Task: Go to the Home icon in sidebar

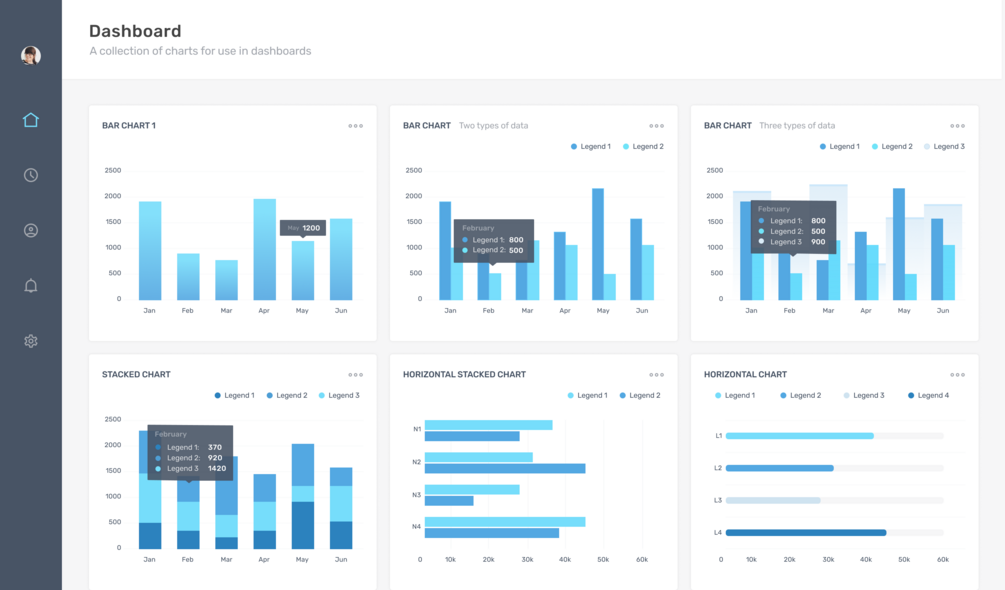Action: pyautogui.click(x=31, y=120)
